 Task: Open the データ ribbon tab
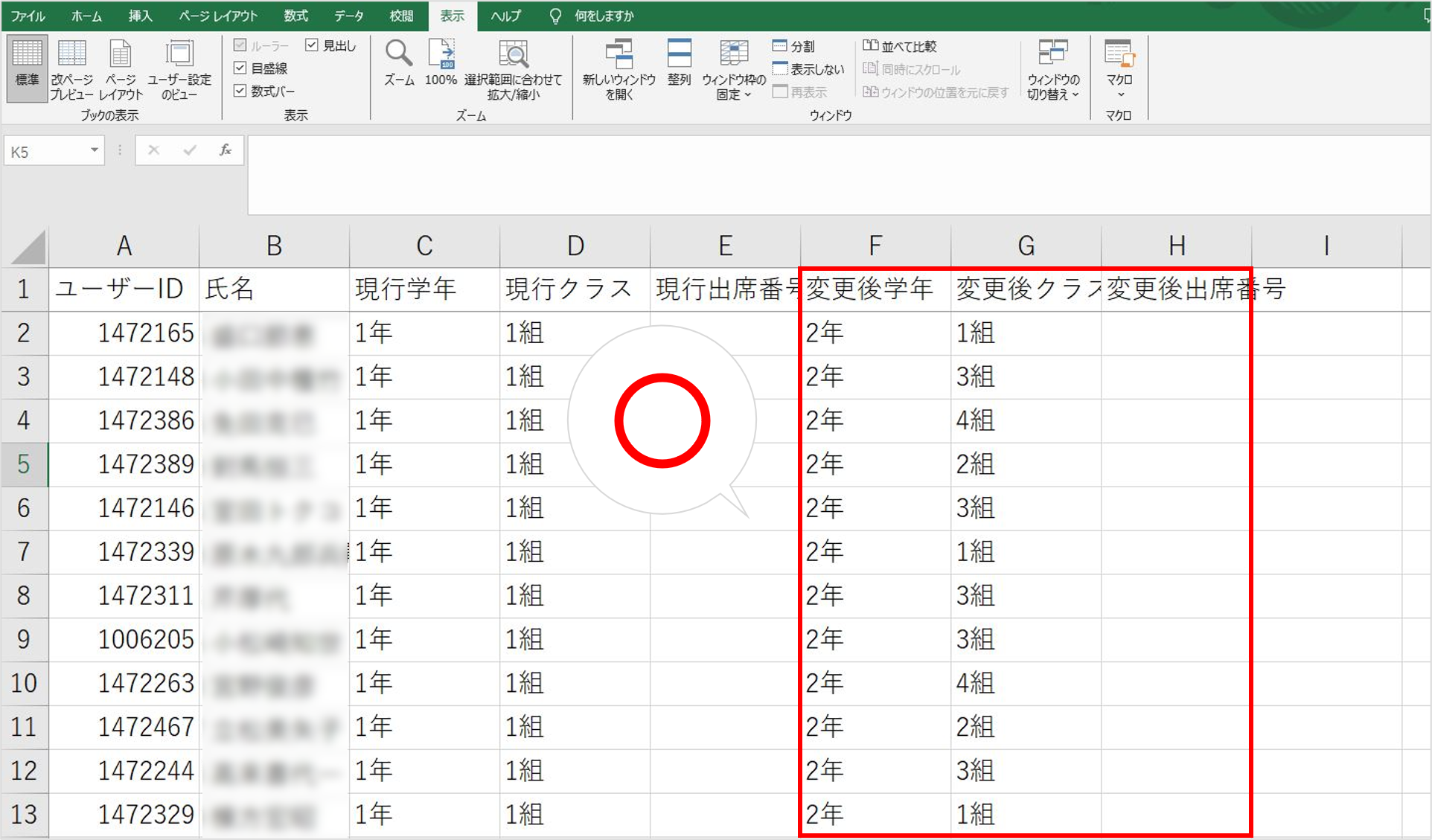tap(348, 16)
